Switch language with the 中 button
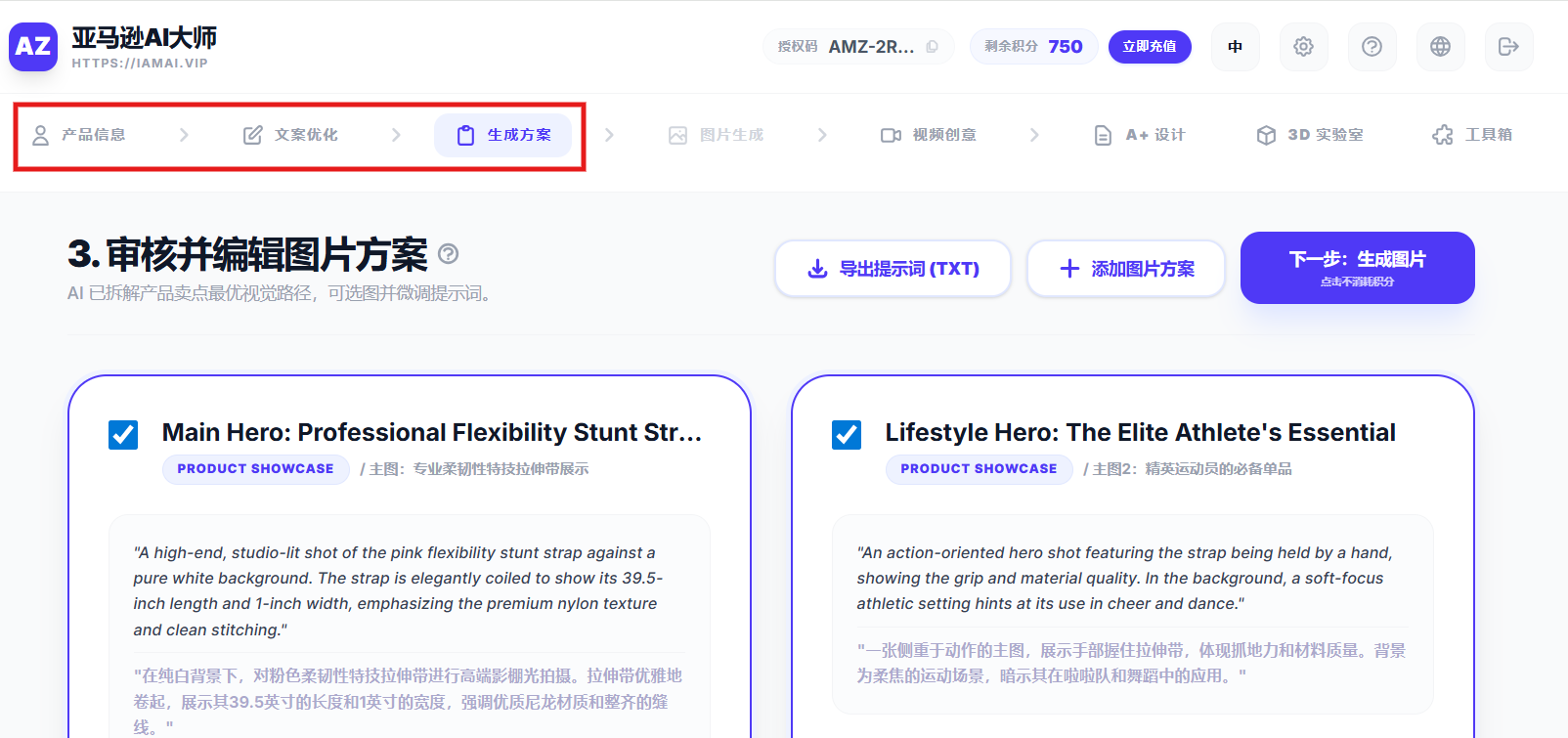This screenshot has width=1568, height=738. pyautogui.click(x=1235, y=47)
